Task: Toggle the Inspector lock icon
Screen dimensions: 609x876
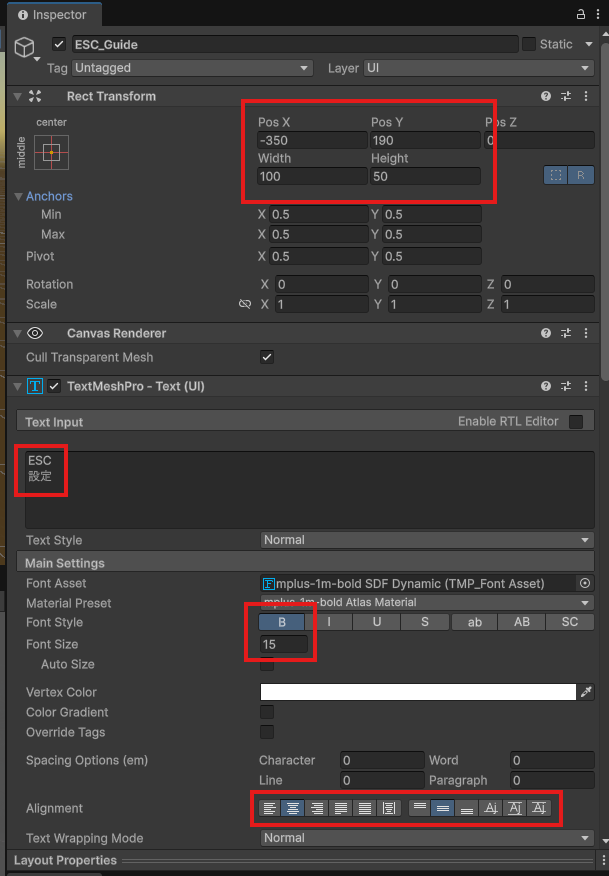Action: tap(581, 14)
